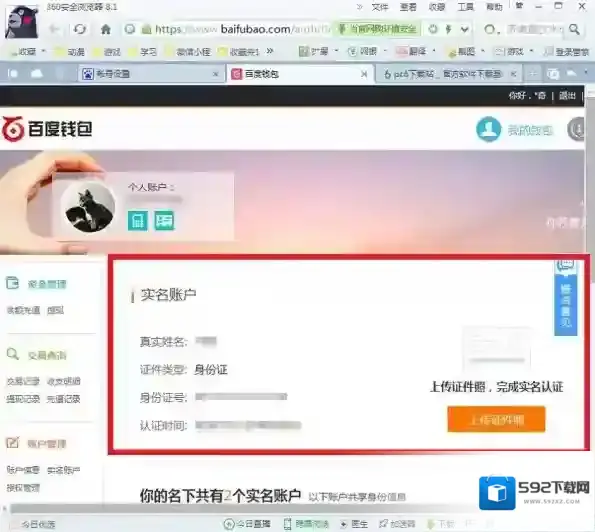
Task: Close the 百度钱包 tab
Action: point(364,74)
